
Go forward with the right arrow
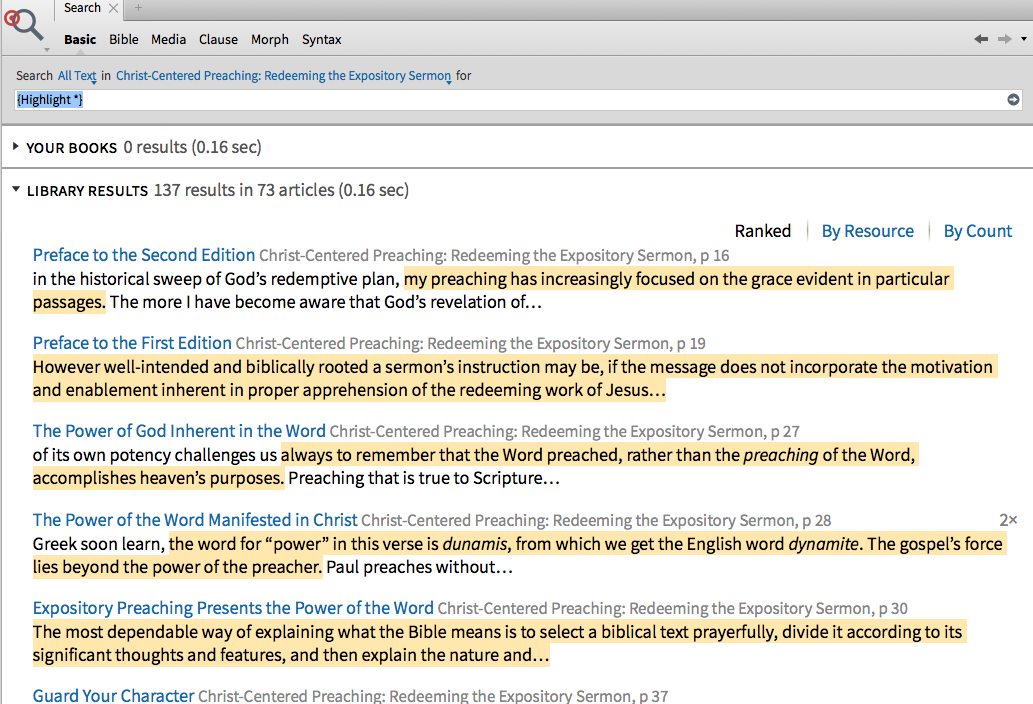point(1004,39)
